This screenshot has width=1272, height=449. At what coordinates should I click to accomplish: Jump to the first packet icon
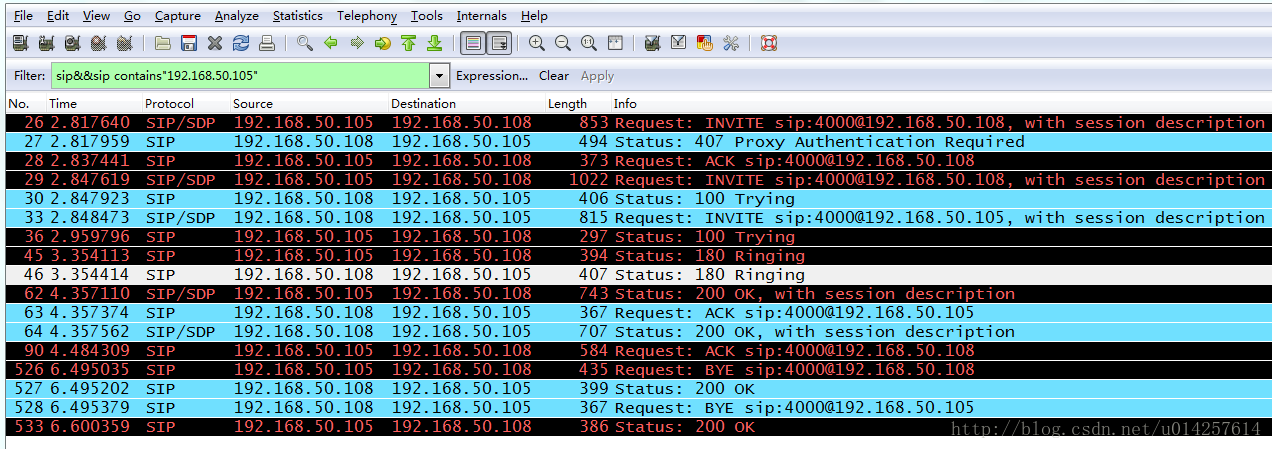click(x=409, y=43)
